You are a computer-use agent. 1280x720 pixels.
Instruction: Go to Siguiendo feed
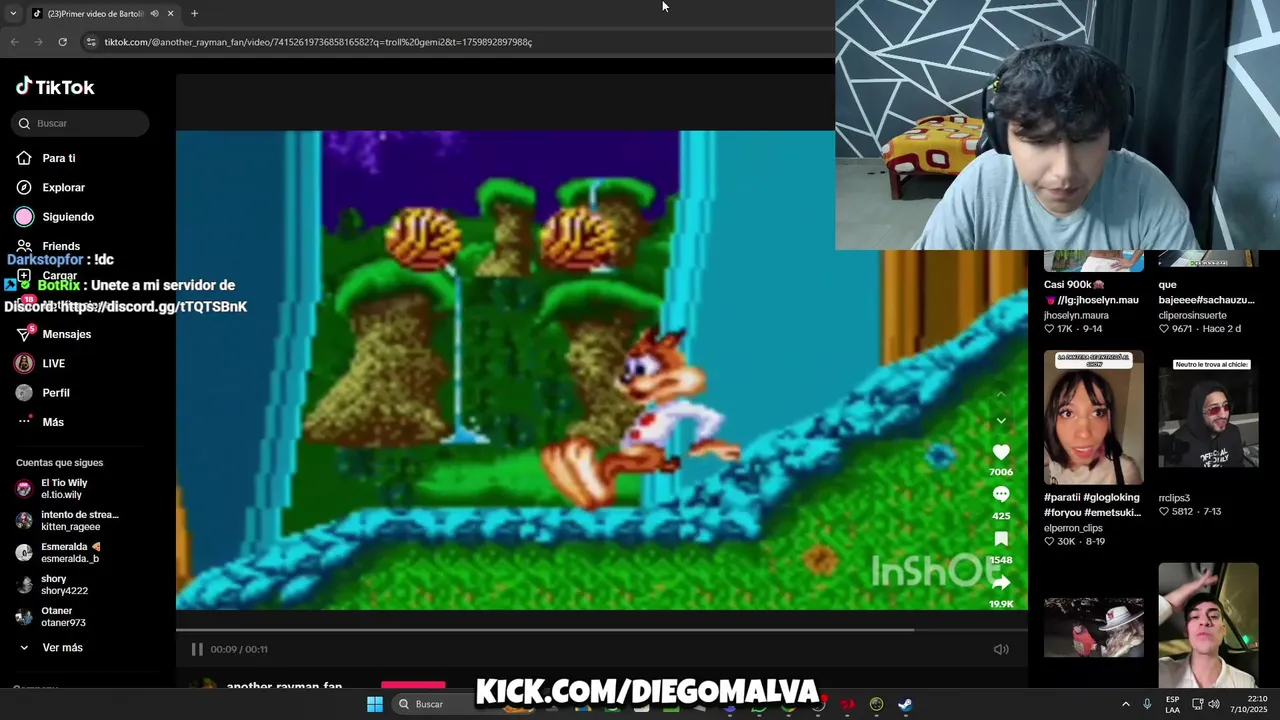[x=68, y=217]
